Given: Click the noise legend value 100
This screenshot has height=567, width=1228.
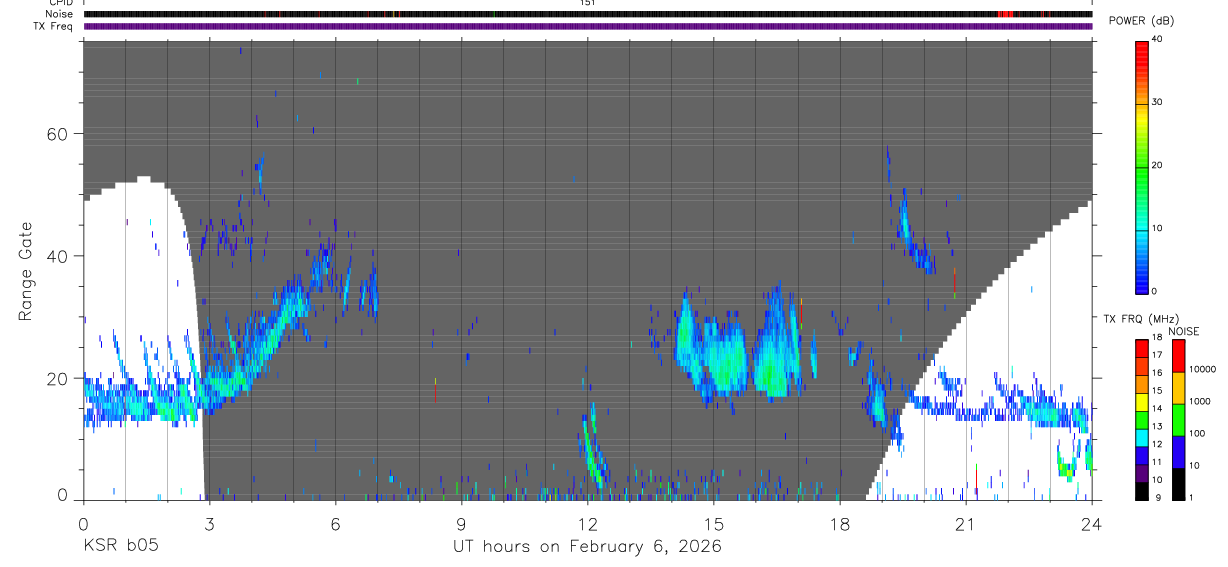Looking at the screenshot, I should point(1198,433).
